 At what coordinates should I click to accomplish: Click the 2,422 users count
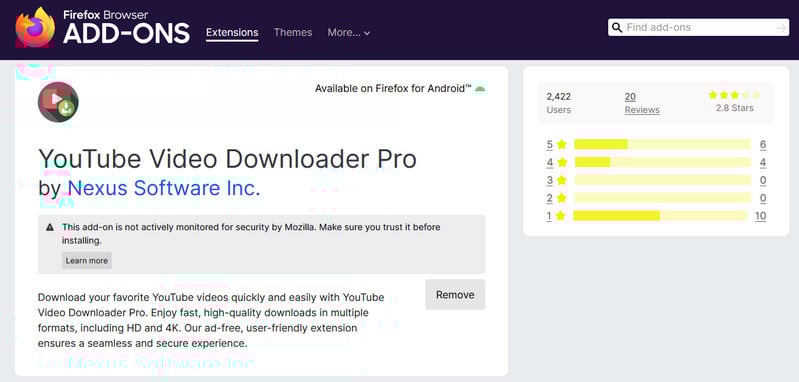558,97
